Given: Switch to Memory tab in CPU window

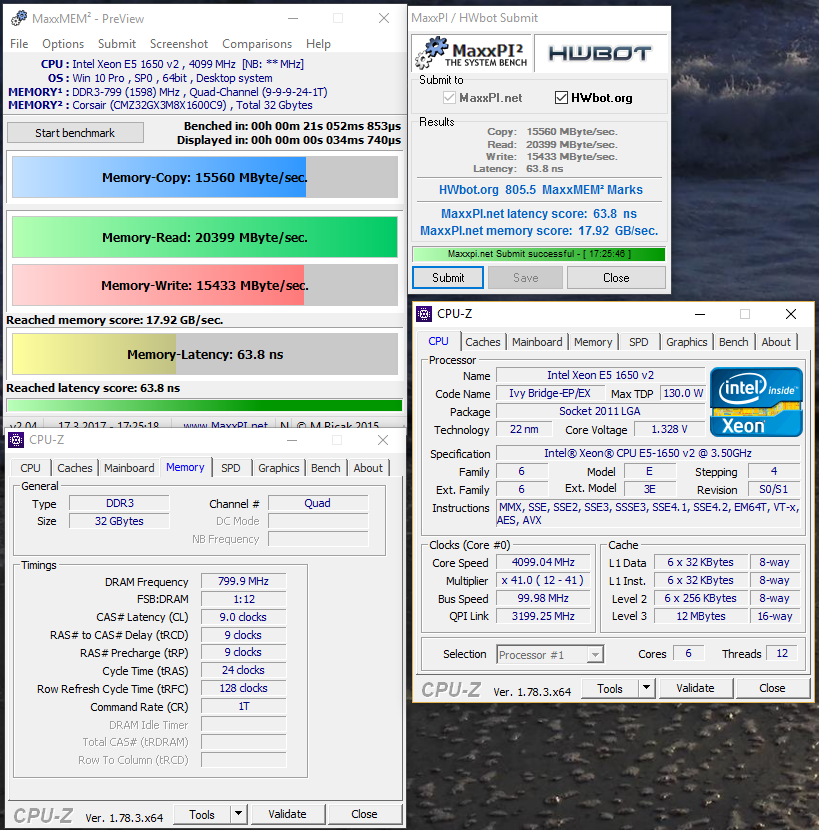Looking at the screenshot, I should tap(593, 342).
